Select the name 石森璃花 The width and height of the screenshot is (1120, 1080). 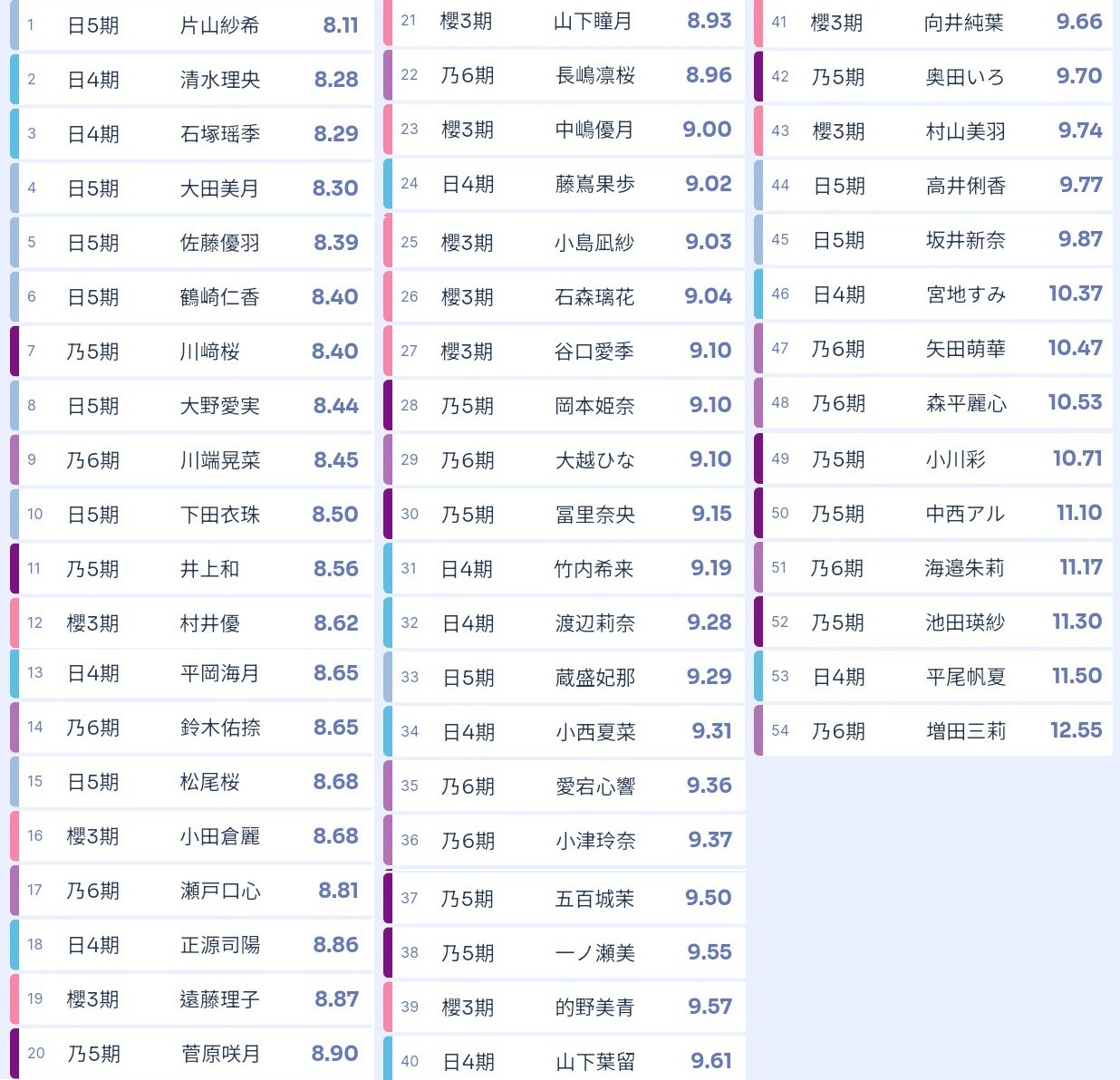point(594,297)
